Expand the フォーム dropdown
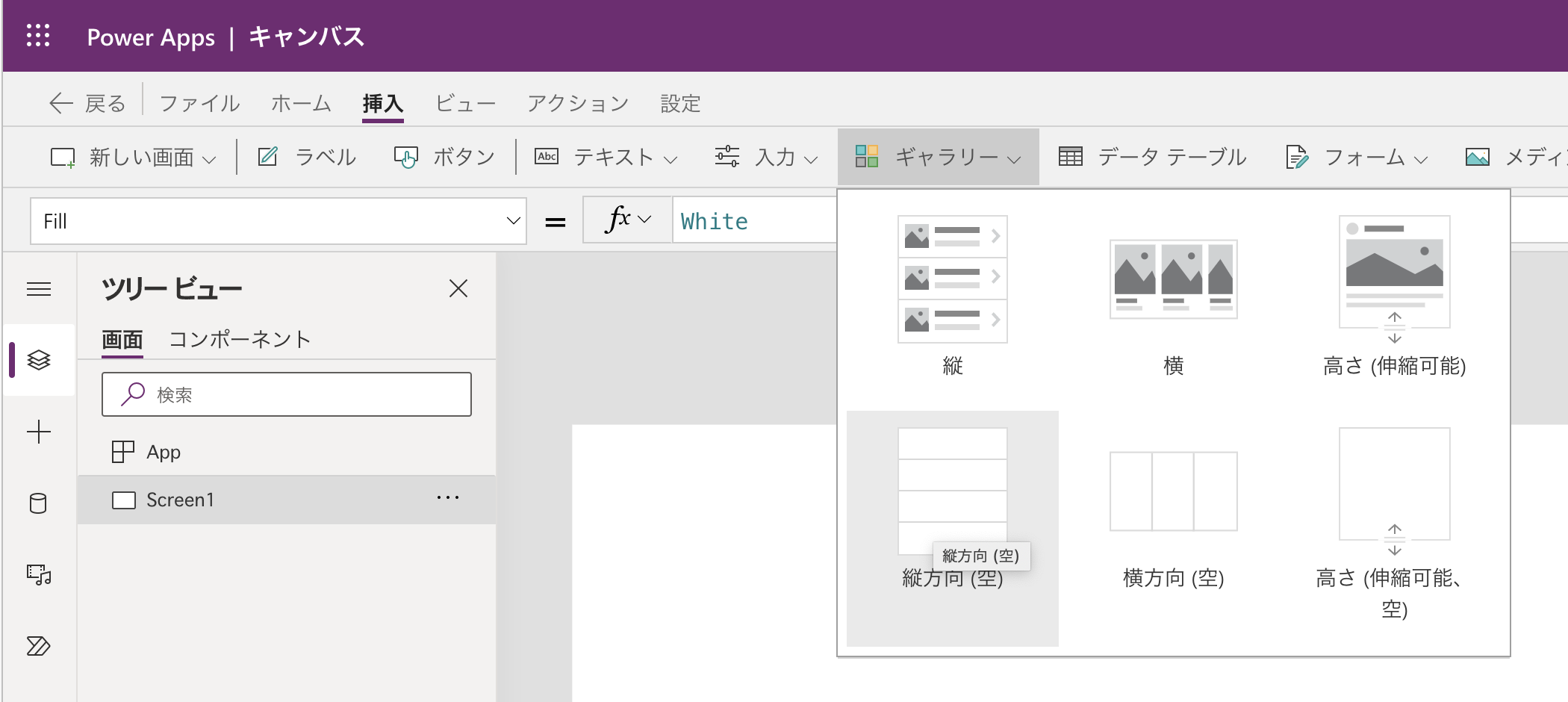 point(1357,157)
